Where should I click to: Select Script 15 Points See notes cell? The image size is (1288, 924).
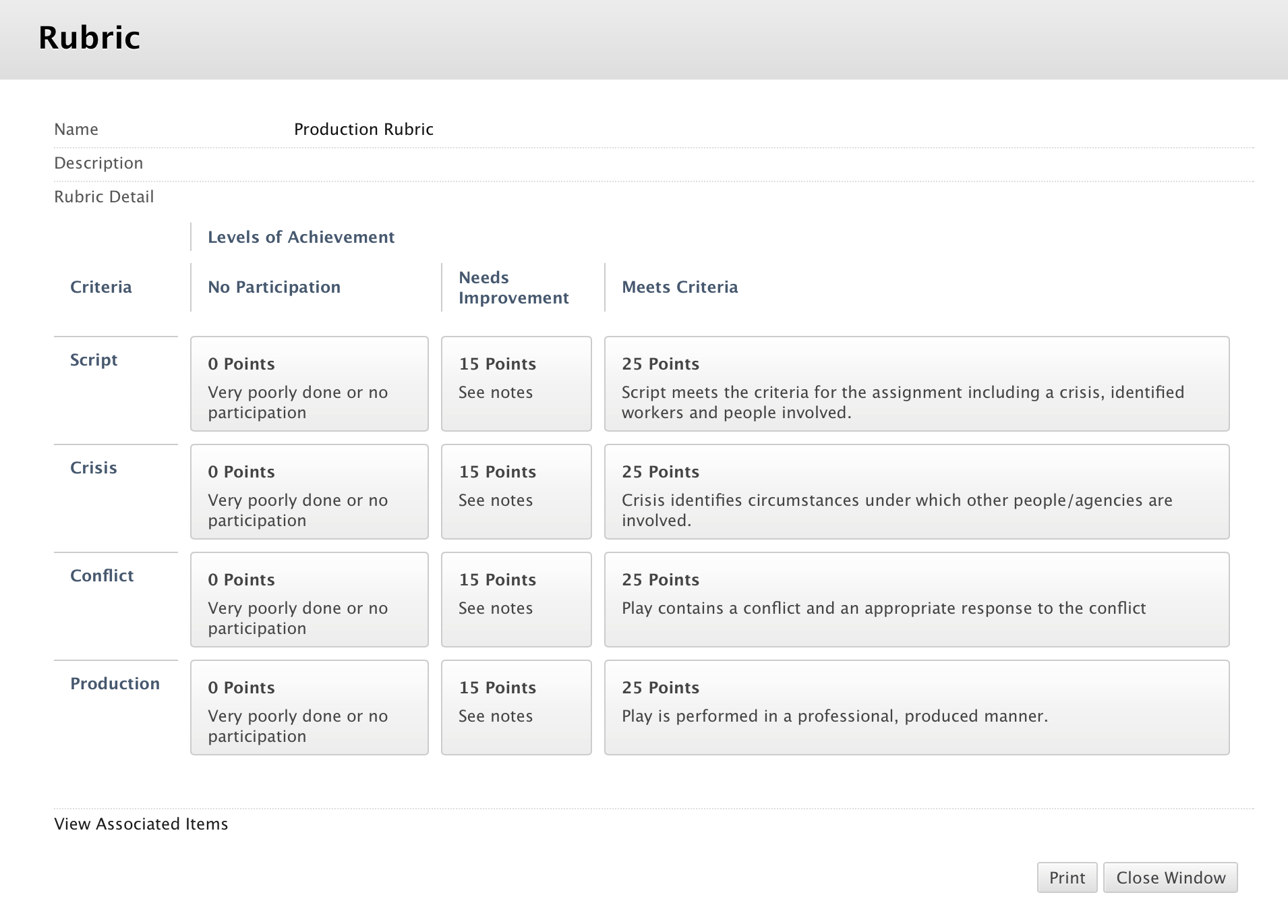(x=516, y=384)
